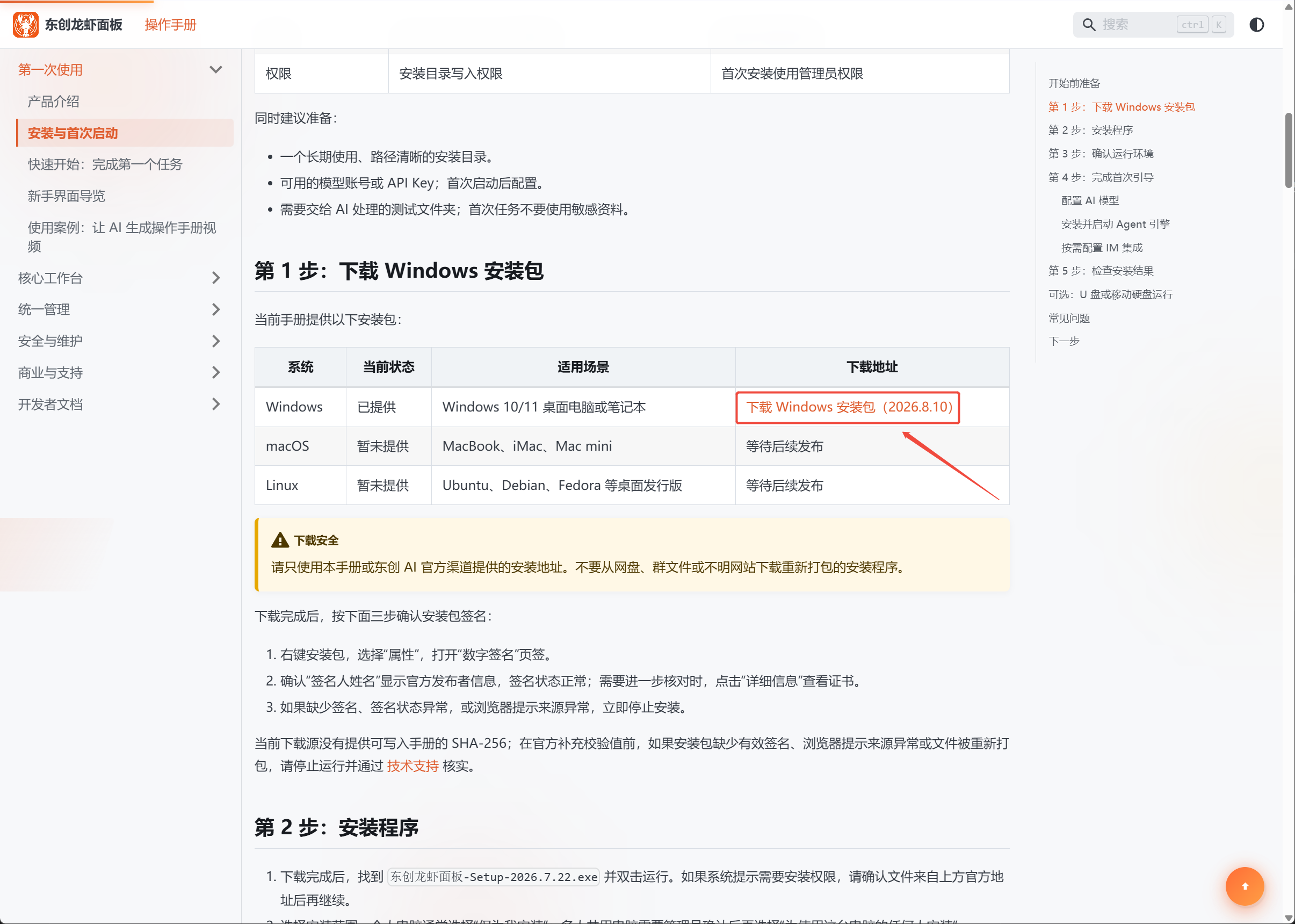This screenshot has height=924, width=1295.
Task: Click the 下载安全 warning triangle icon
Action: click(280, 540)
